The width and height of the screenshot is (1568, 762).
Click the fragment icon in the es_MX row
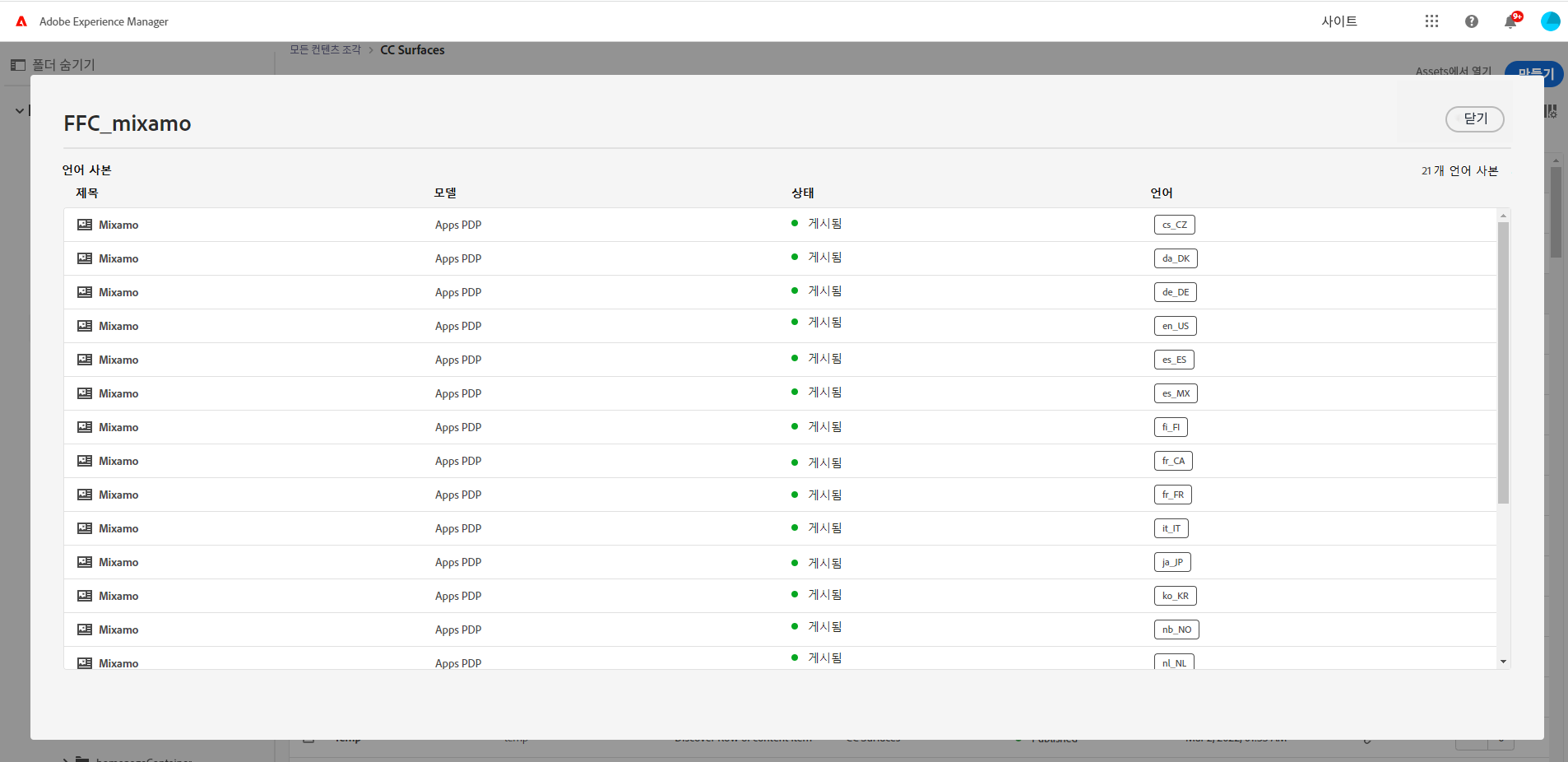click(x=85, y=393)
